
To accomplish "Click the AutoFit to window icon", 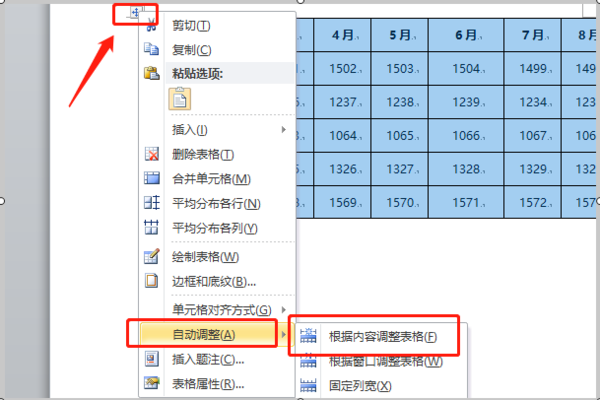I will coord(308,361).
